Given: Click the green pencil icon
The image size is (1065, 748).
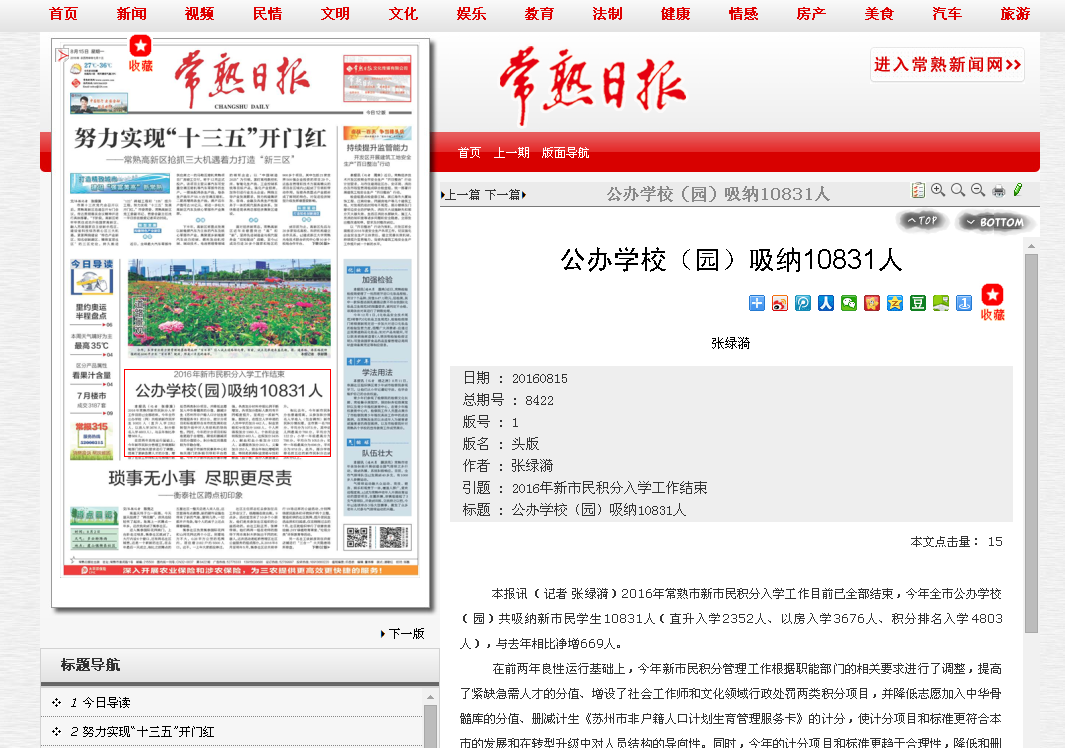Looking at the screenshot, I should (1017, 190).
